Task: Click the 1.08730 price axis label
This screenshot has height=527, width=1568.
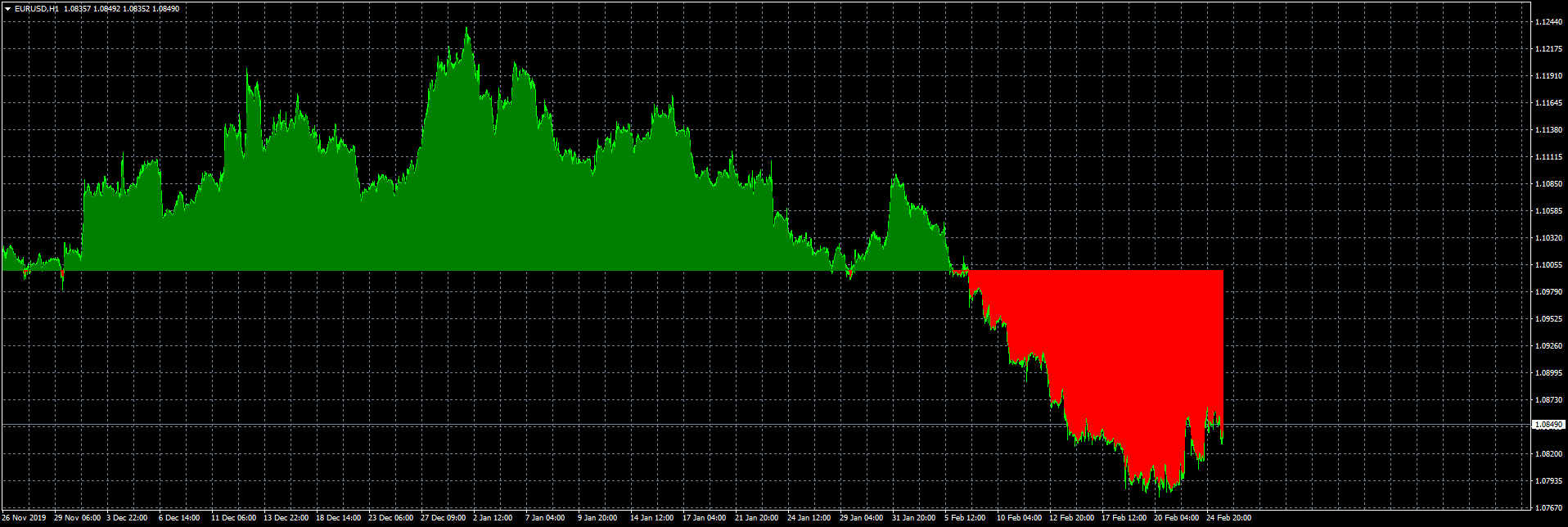Action: coord(1548,400)
